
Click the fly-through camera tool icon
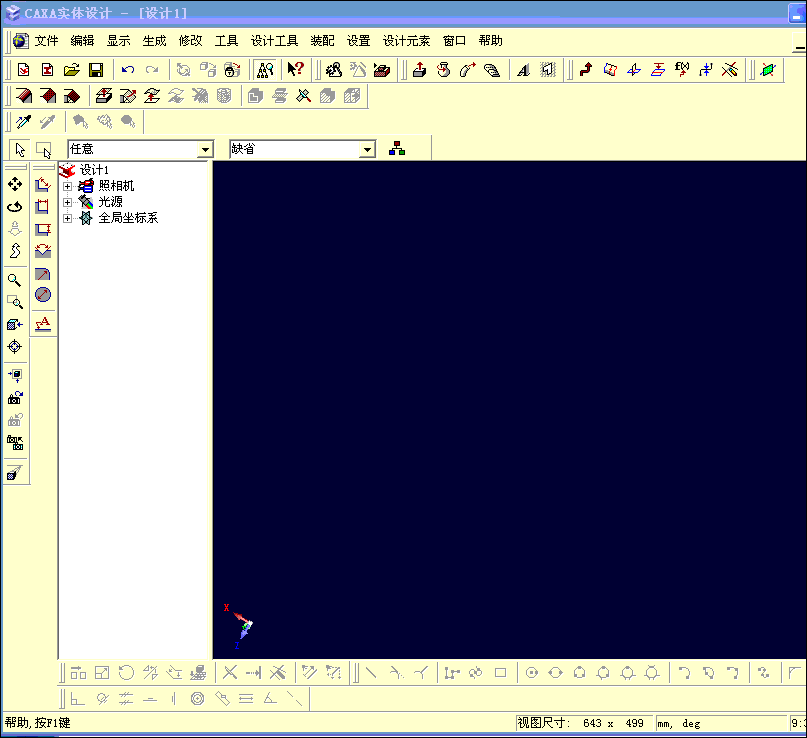15,251
